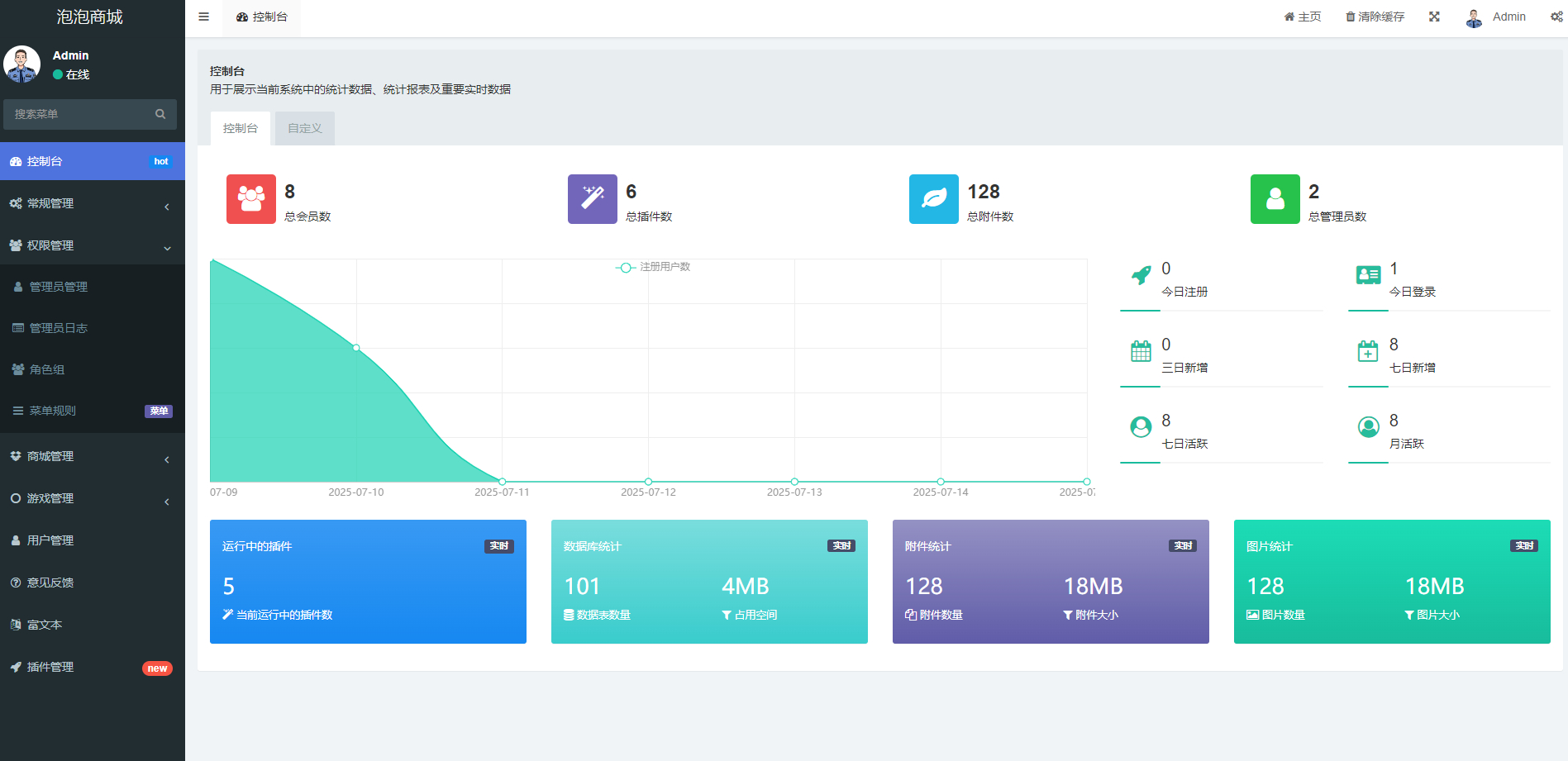Viewport: 1568px width, 761px height.
Task: Toggle the sidebar with the hamburger icon
Action: coord(203,17)
